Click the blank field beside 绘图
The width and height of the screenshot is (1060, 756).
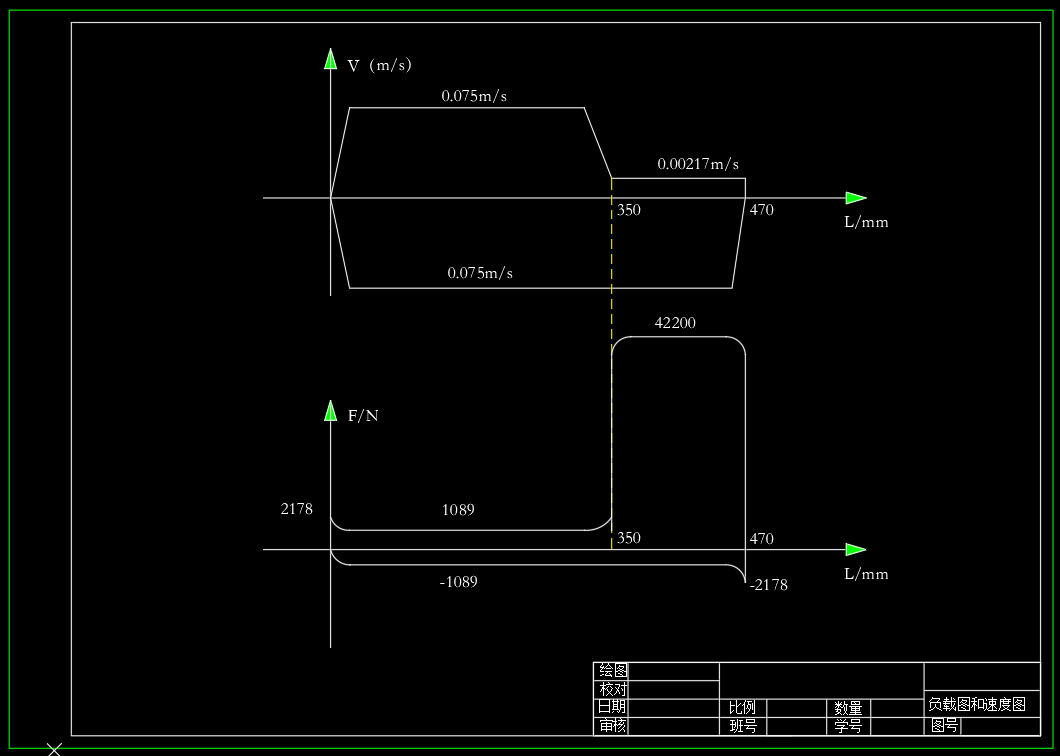(674, 671)
